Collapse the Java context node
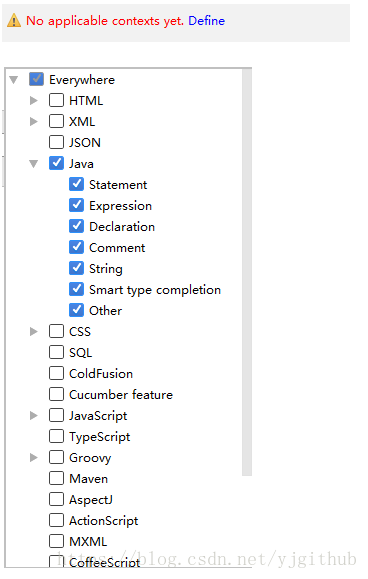The image size is (368, 579). (x=34, y=164)
